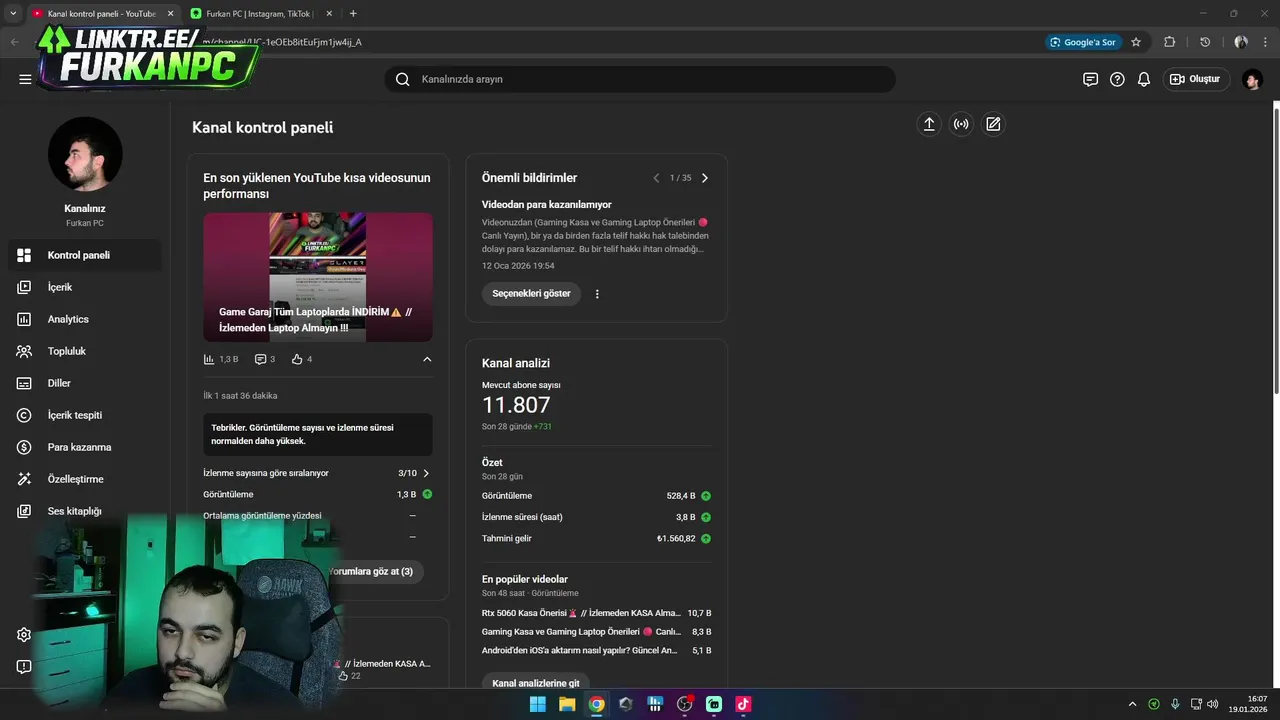The width and height of the screenshot is (1280, 720).
Task: Open the hamburger menu in YouTube Studio
Action: (25, 79)
